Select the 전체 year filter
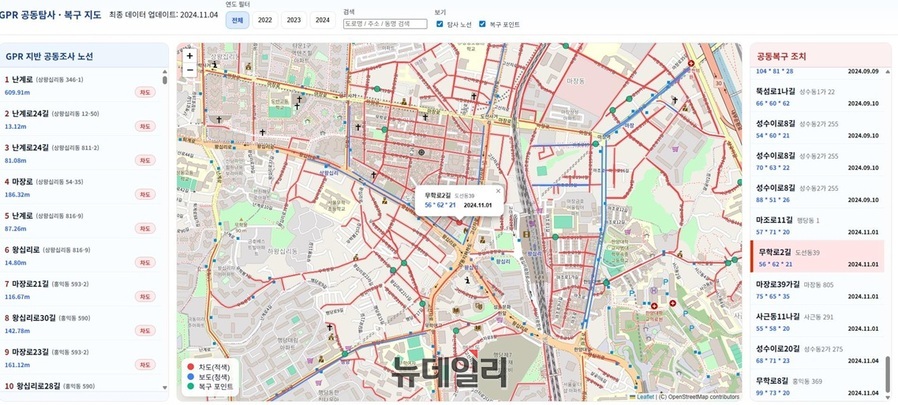Image resolution: width=898 pixels, height=405 pixels. (237, 20)
